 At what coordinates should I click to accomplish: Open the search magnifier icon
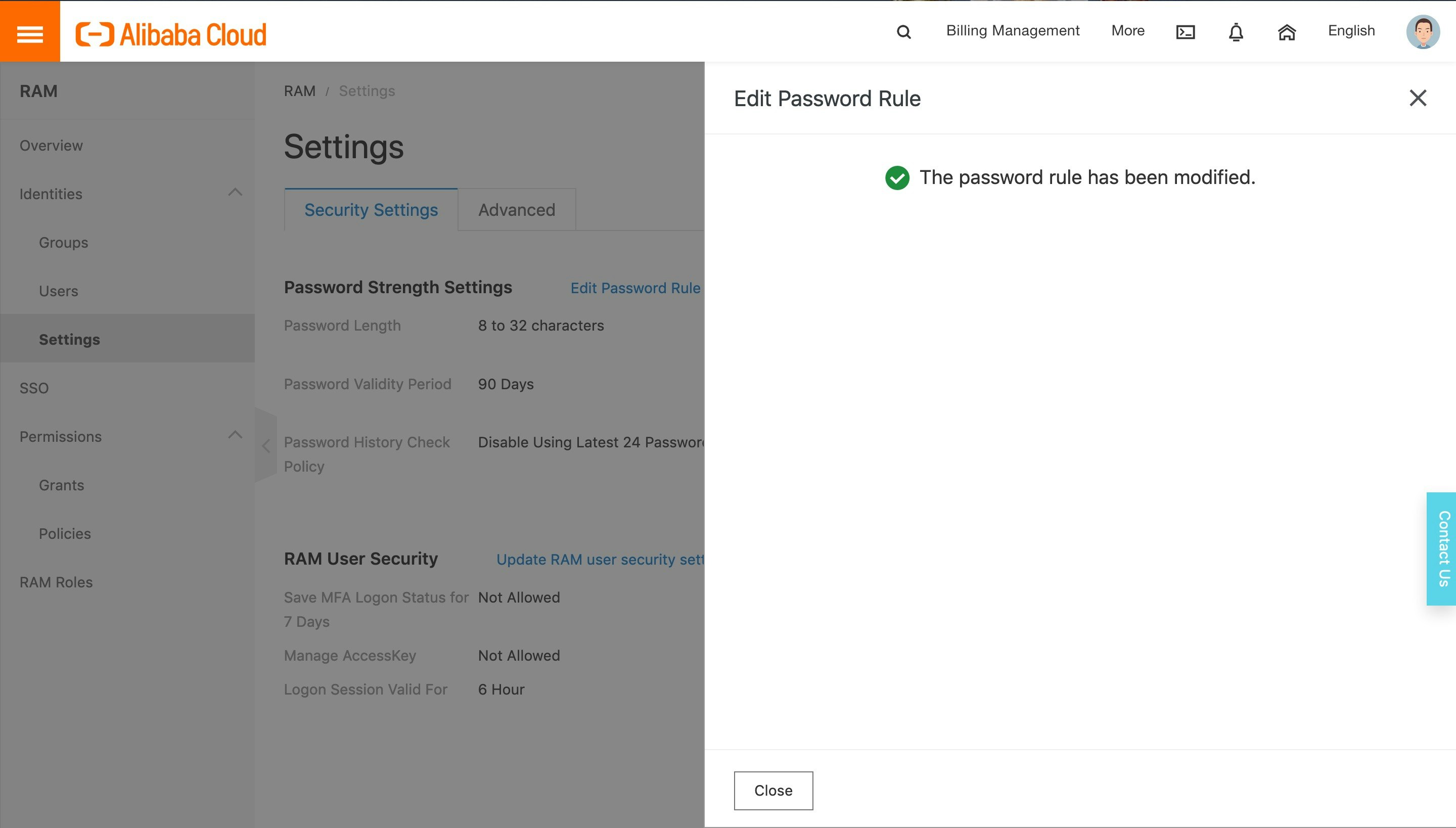click(x=904, y=32)
